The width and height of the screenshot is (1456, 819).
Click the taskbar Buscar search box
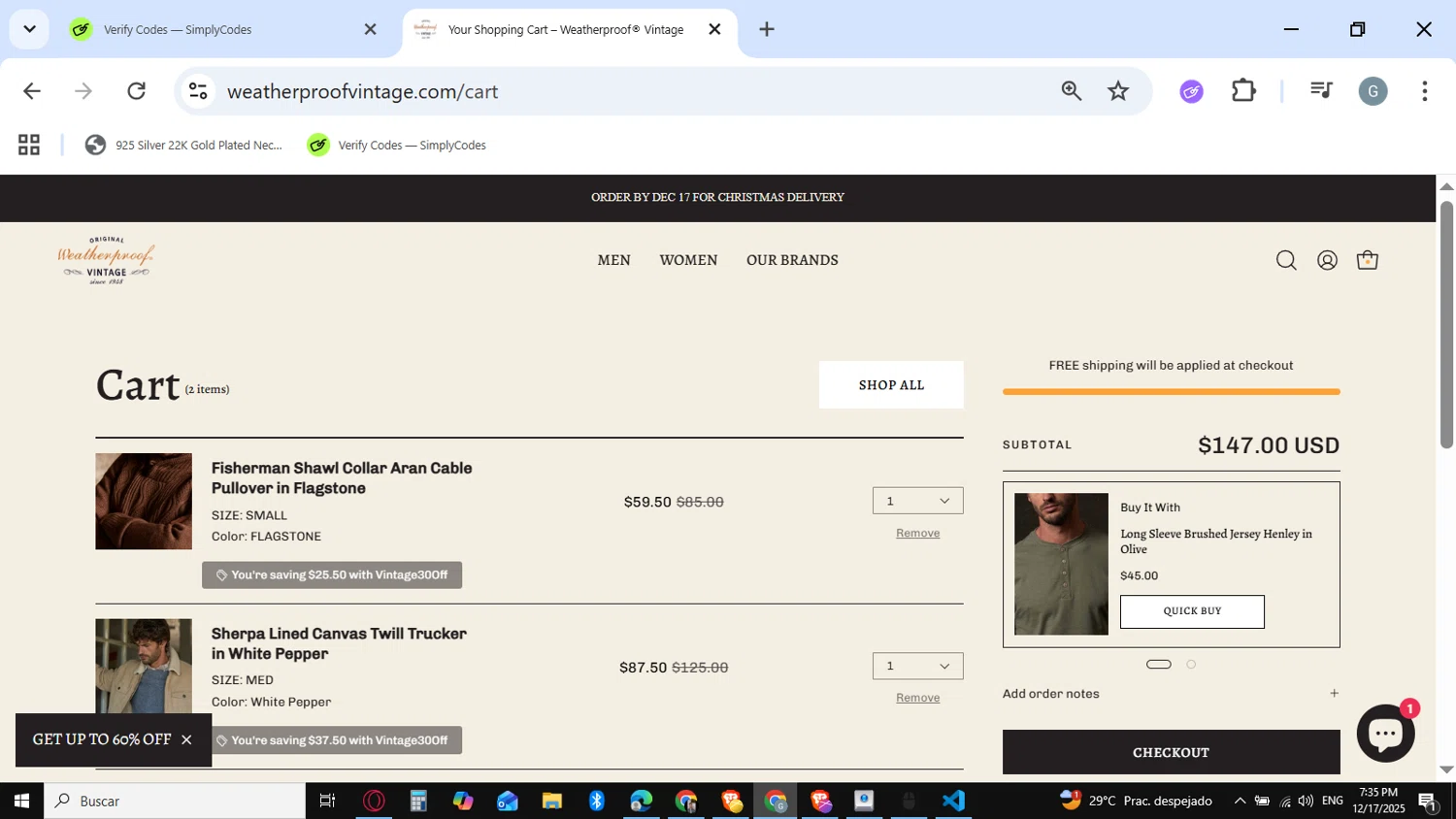point(175,801)
